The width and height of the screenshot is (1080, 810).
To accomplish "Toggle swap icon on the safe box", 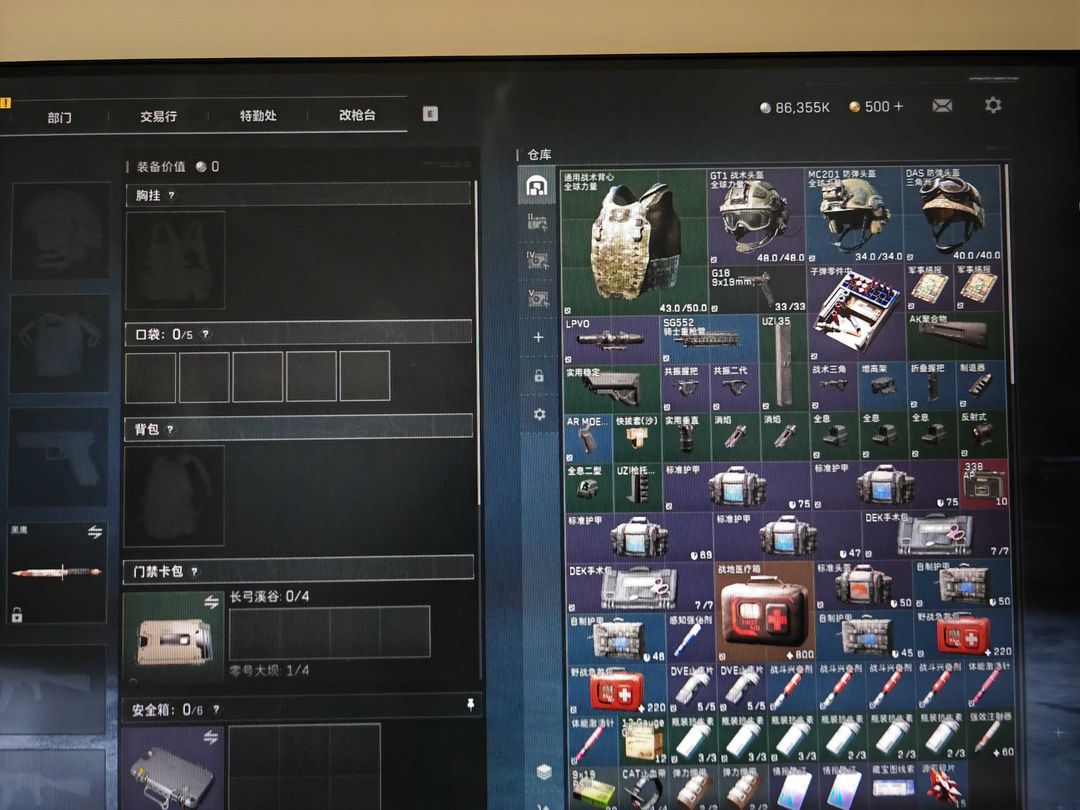I will coord(211,738).
